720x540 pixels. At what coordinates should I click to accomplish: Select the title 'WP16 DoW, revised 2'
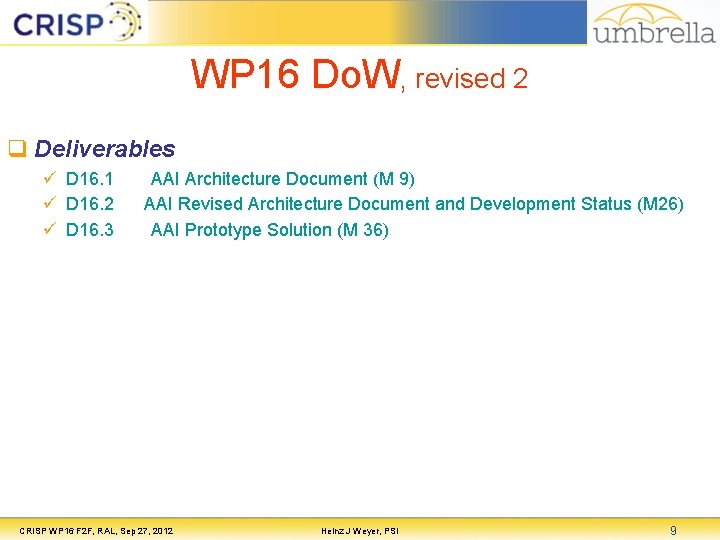click(359, 74)
